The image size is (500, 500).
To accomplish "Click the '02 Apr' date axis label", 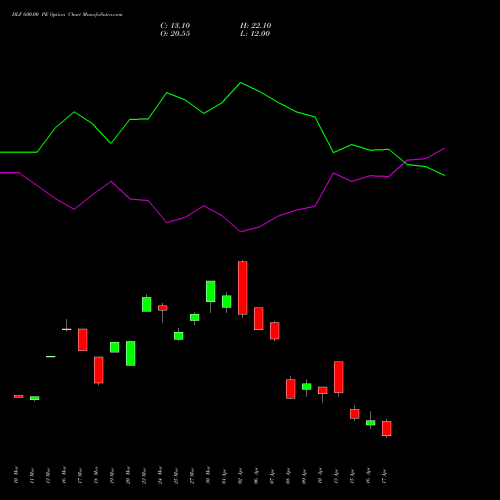I will (x=240, y=476).
